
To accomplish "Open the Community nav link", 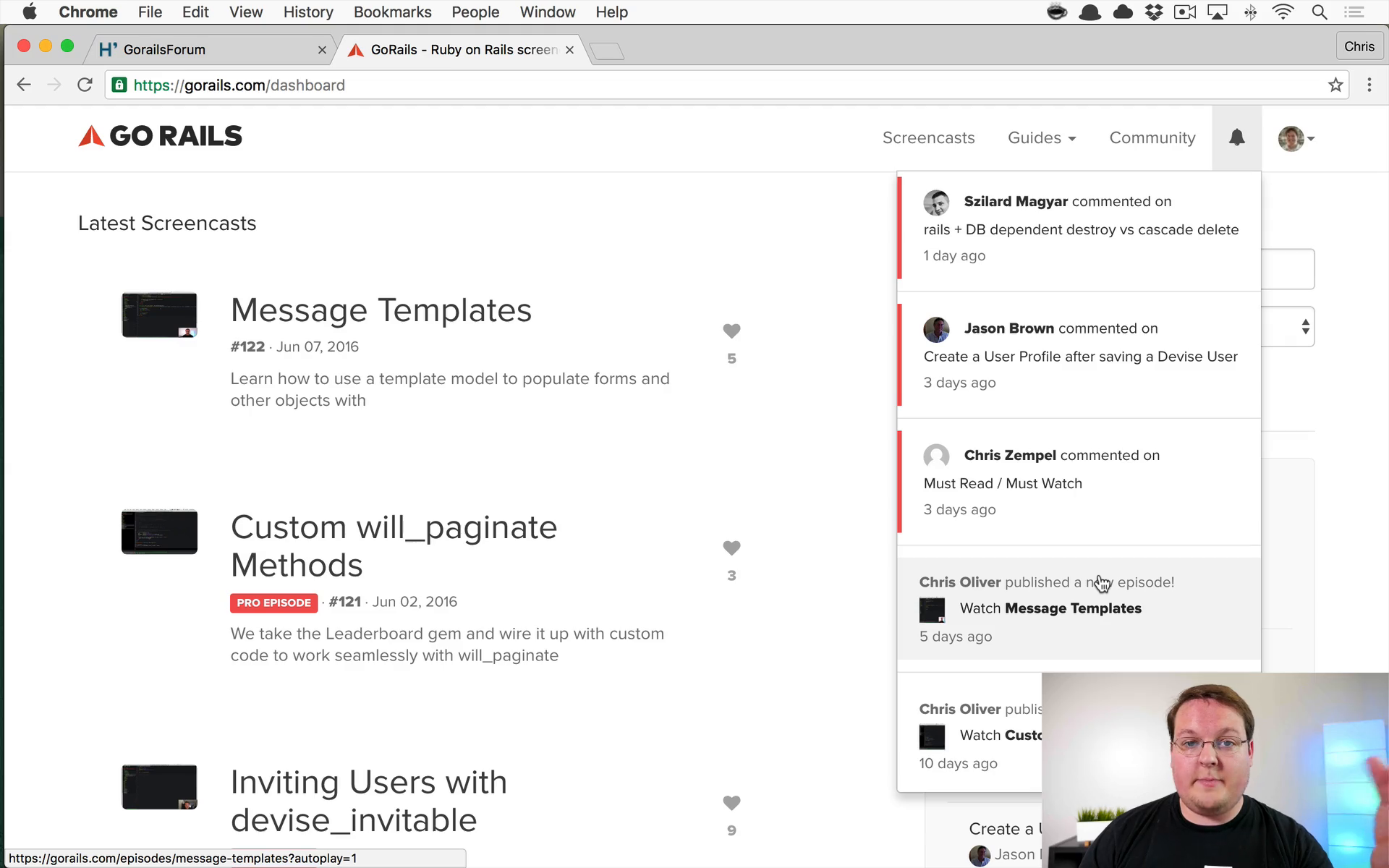I will [x=1152, y=137].
